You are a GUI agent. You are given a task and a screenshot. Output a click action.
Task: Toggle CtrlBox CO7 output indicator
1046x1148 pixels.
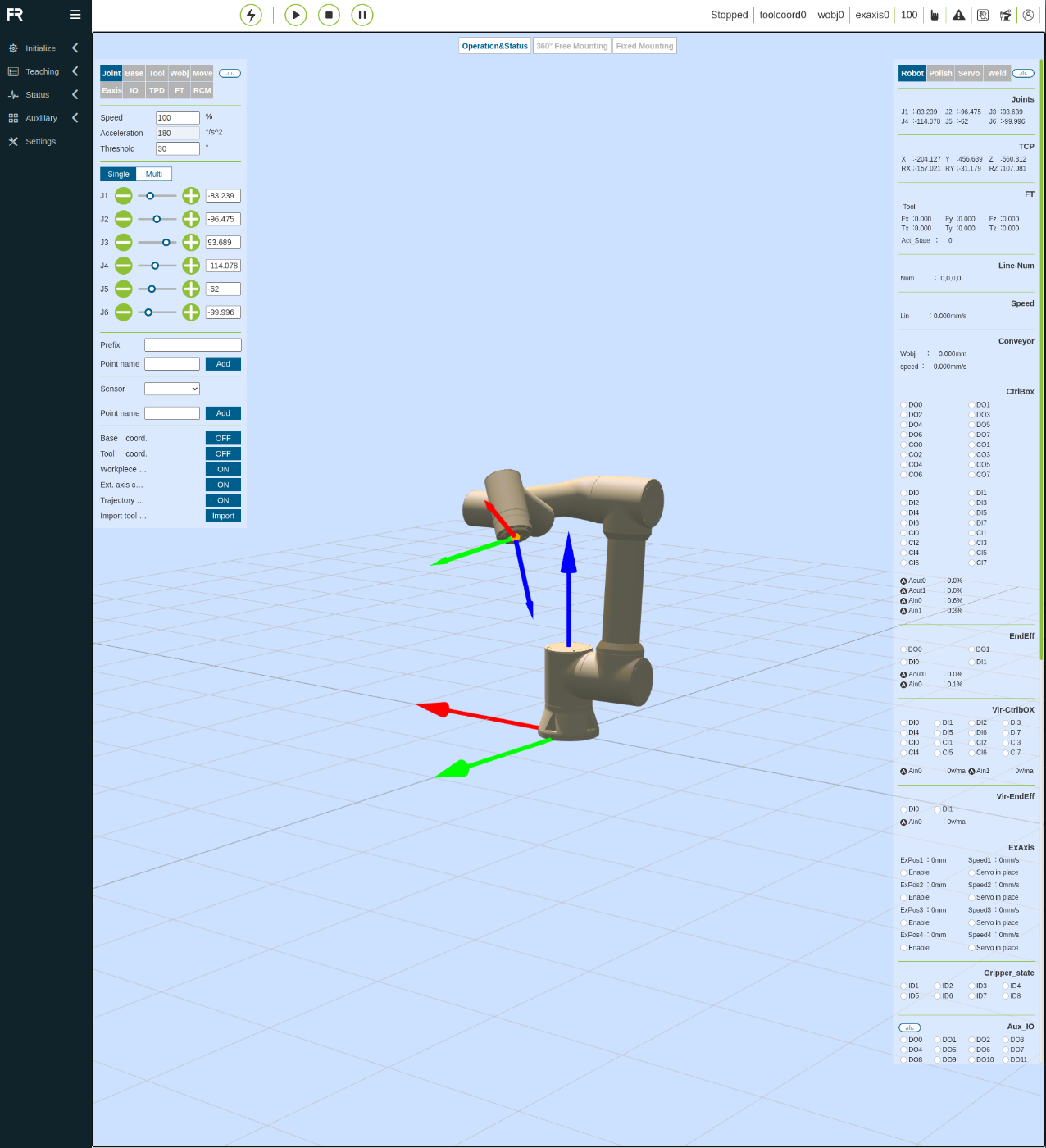click(x=971, y=475)
